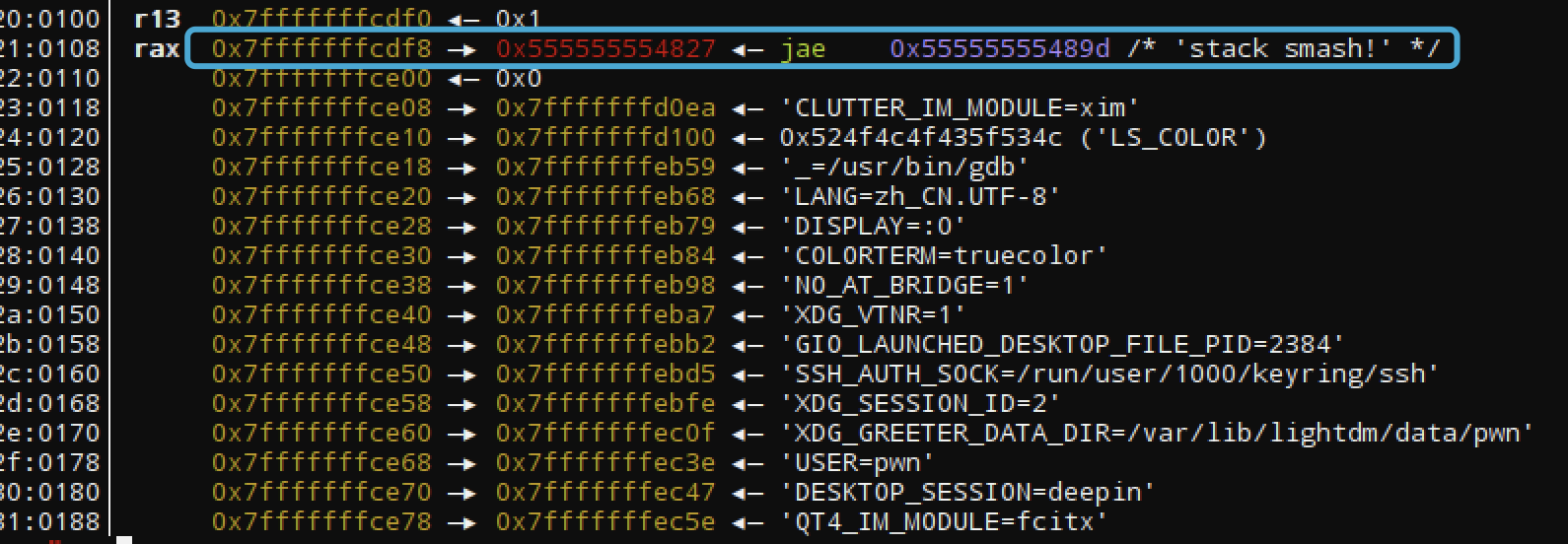
Task: Select stack address 0x7fffffffce48
Action: click(x=321, y=344)
